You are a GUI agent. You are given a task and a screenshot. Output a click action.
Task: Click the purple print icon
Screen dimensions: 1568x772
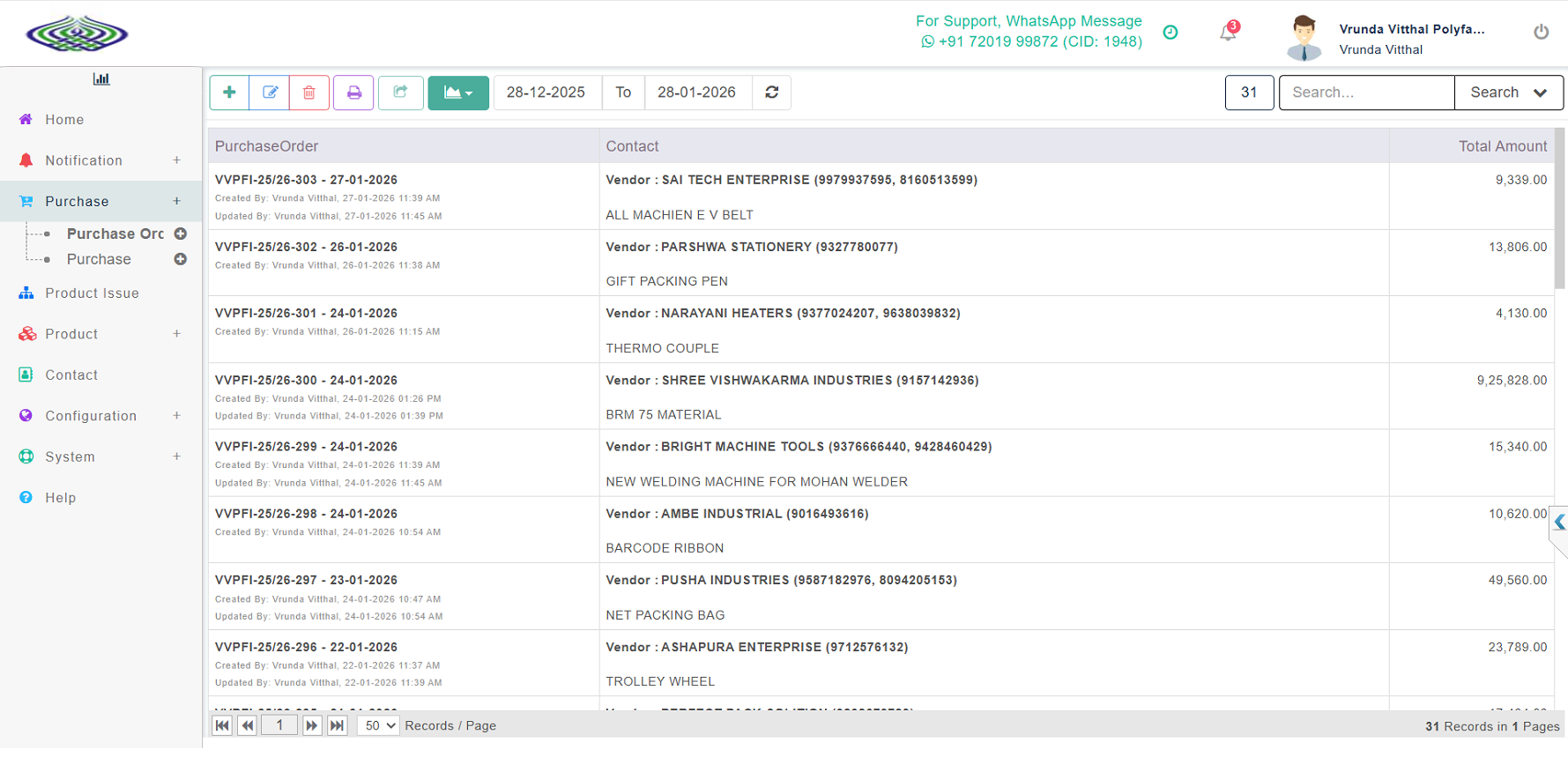click(353, 93)
